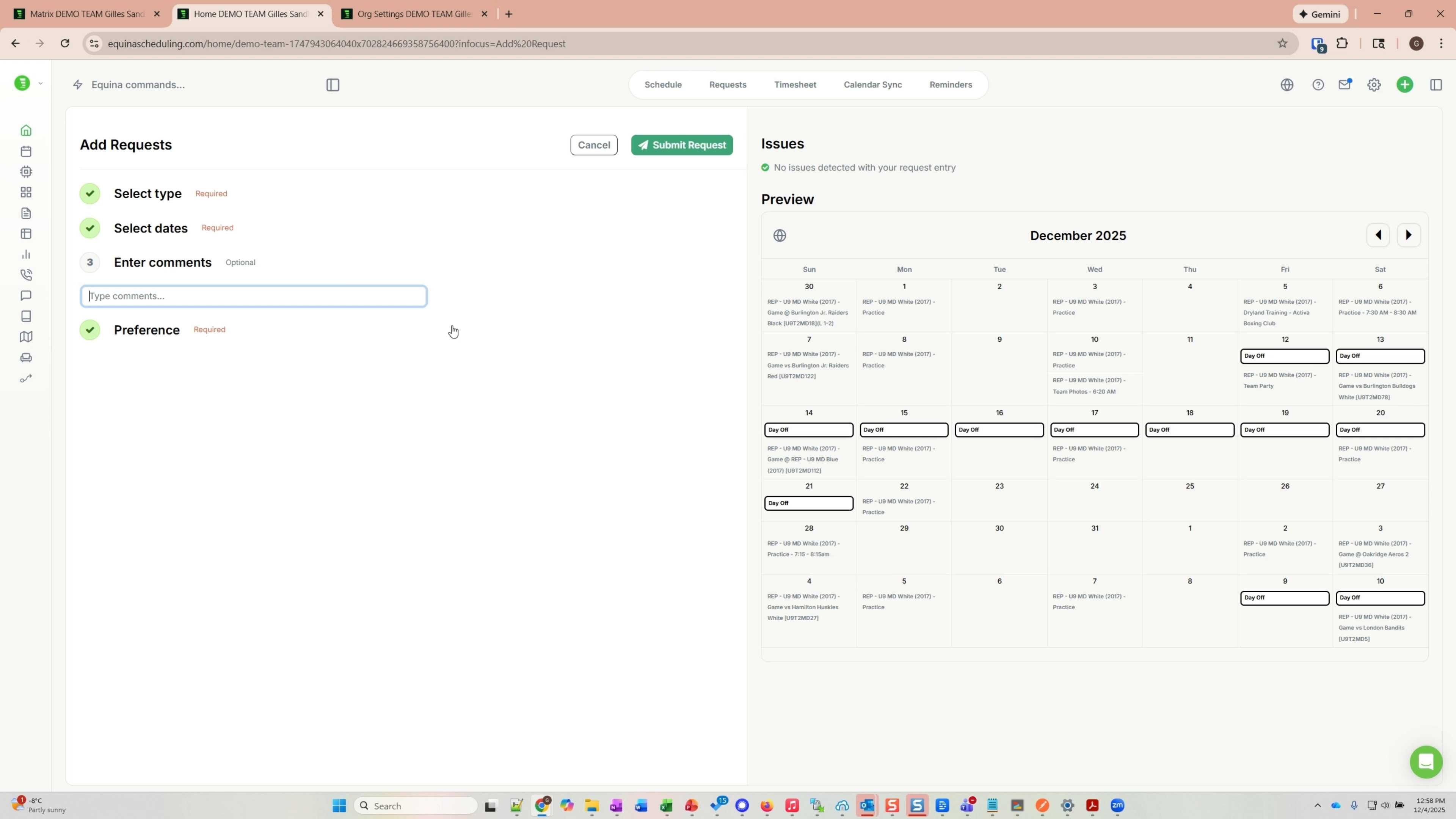
Task: Open the calendar icon in the left sidebar
Action: [26, 151]
